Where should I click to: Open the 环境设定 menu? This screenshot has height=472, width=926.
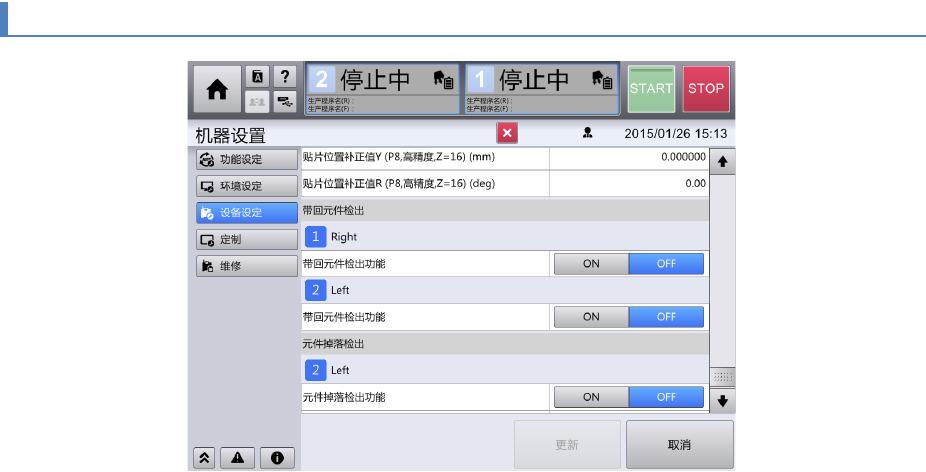coord(247,186)
